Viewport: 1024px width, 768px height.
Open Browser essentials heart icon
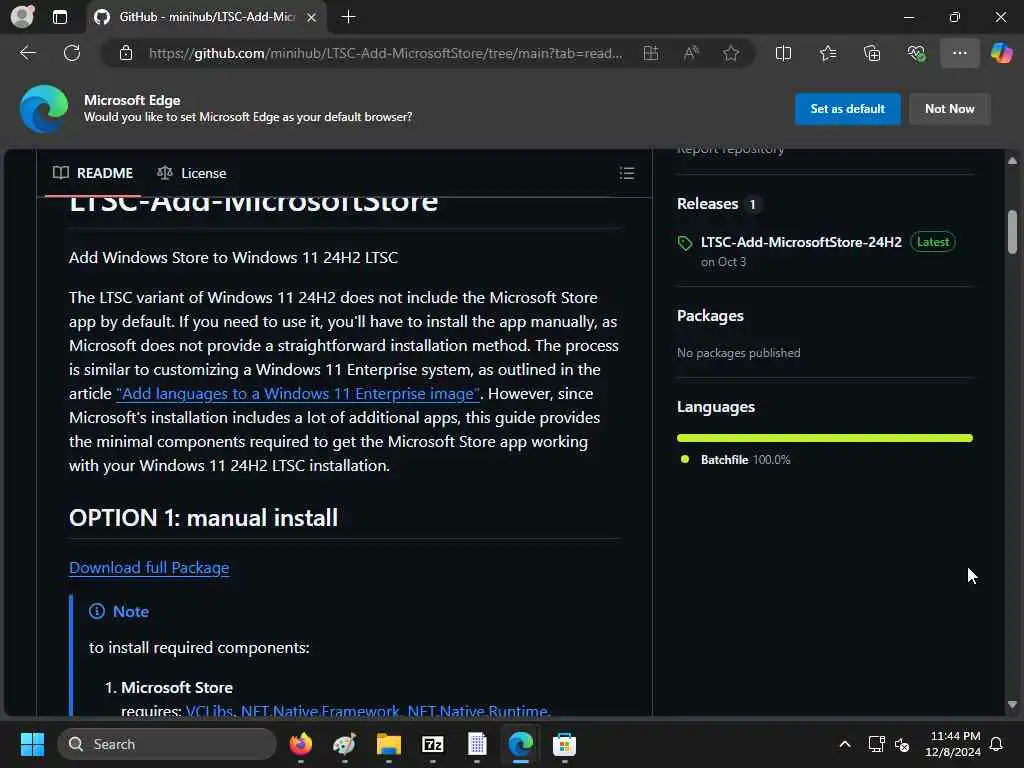tap(916, 53)
